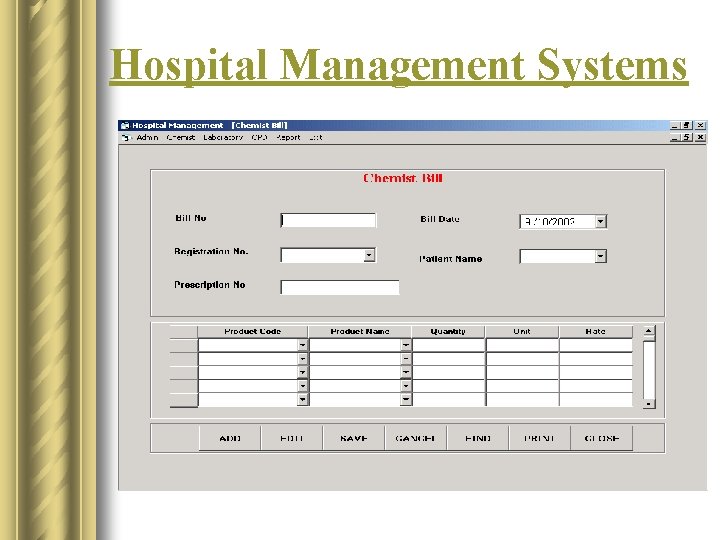Click the Exit menu item
The width and height of the screenshot is (720, 540).
(x=316, y=137)
